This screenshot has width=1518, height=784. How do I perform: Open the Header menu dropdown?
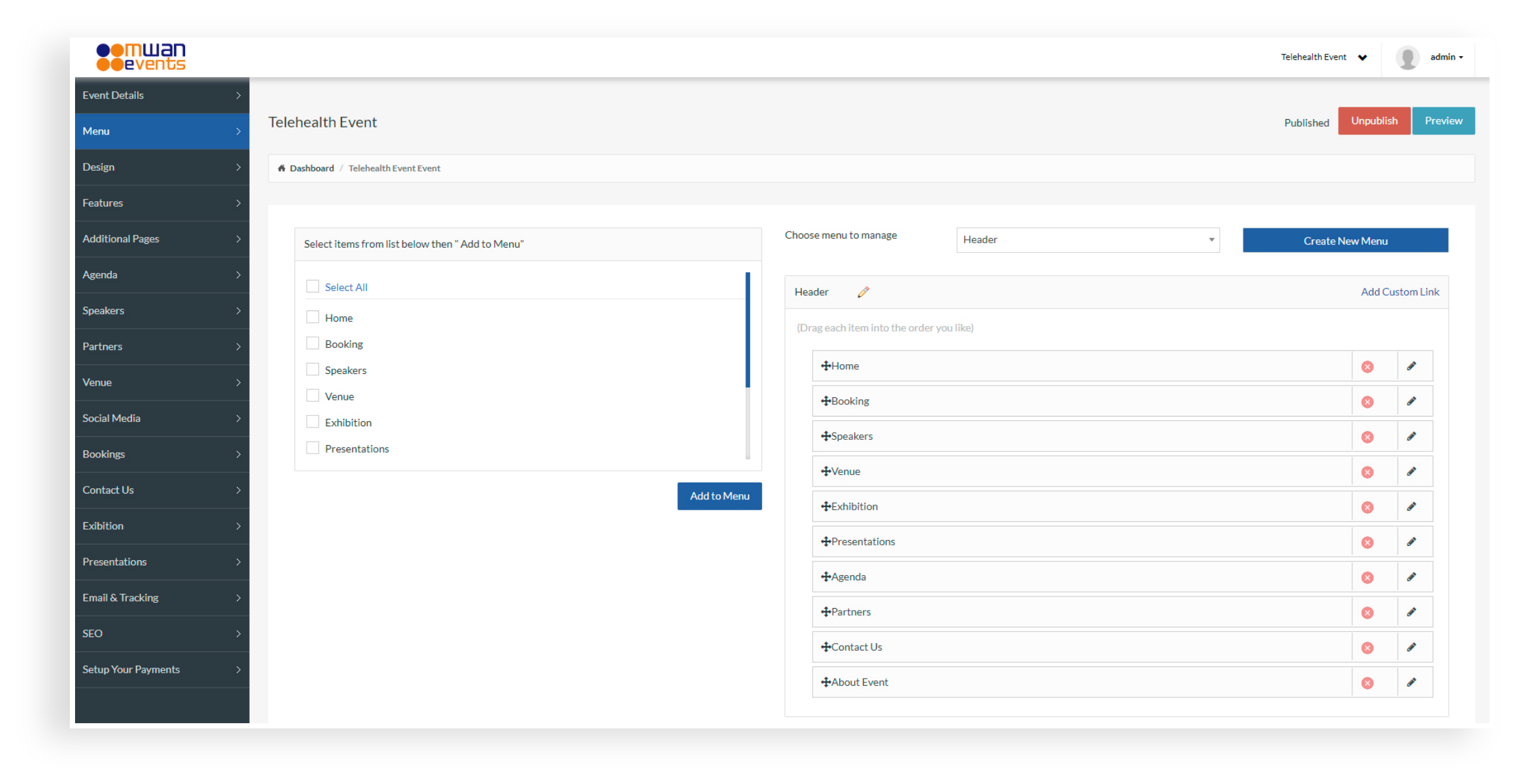click(1088, 240)
